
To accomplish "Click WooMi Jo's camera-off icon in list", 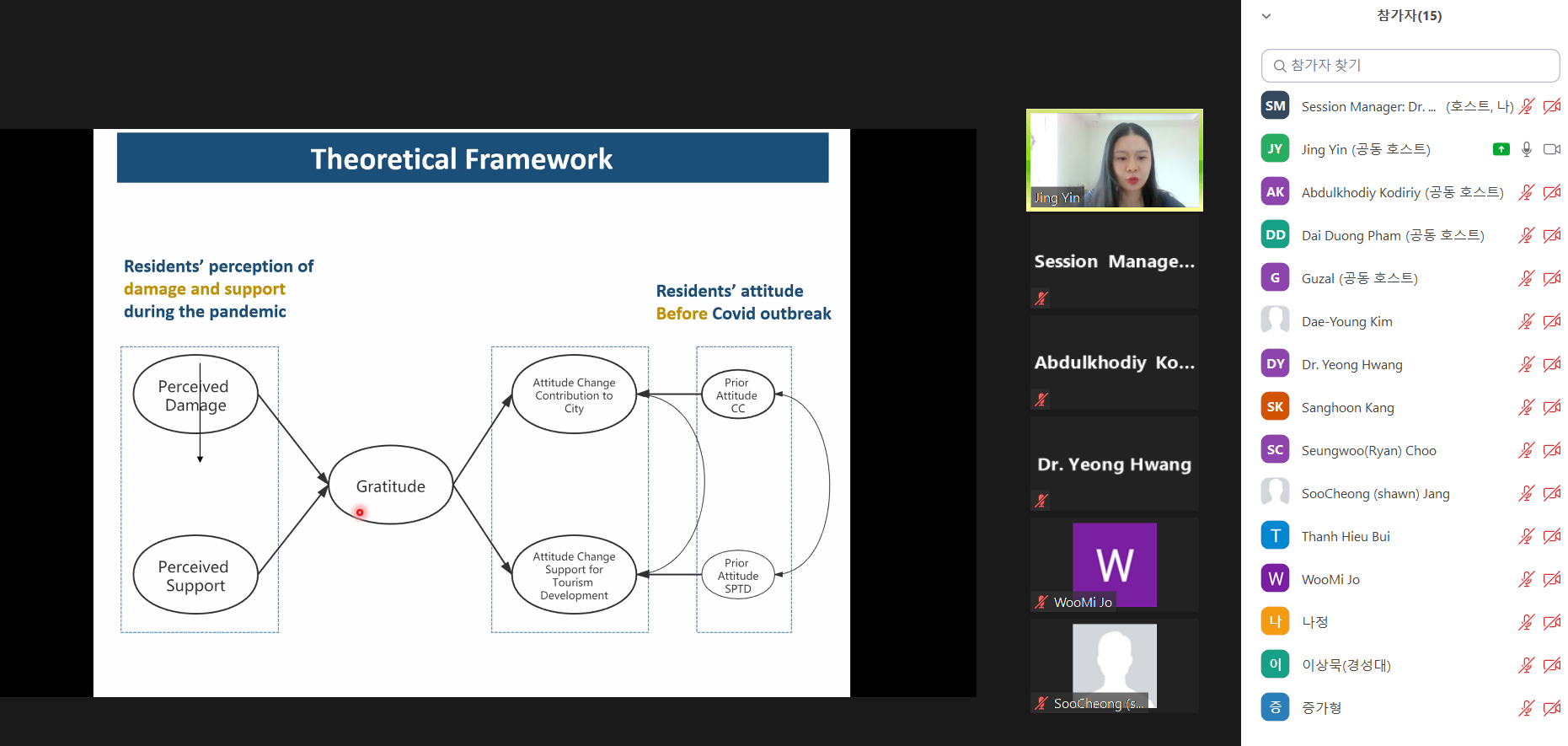I will tap(1552, 579).
